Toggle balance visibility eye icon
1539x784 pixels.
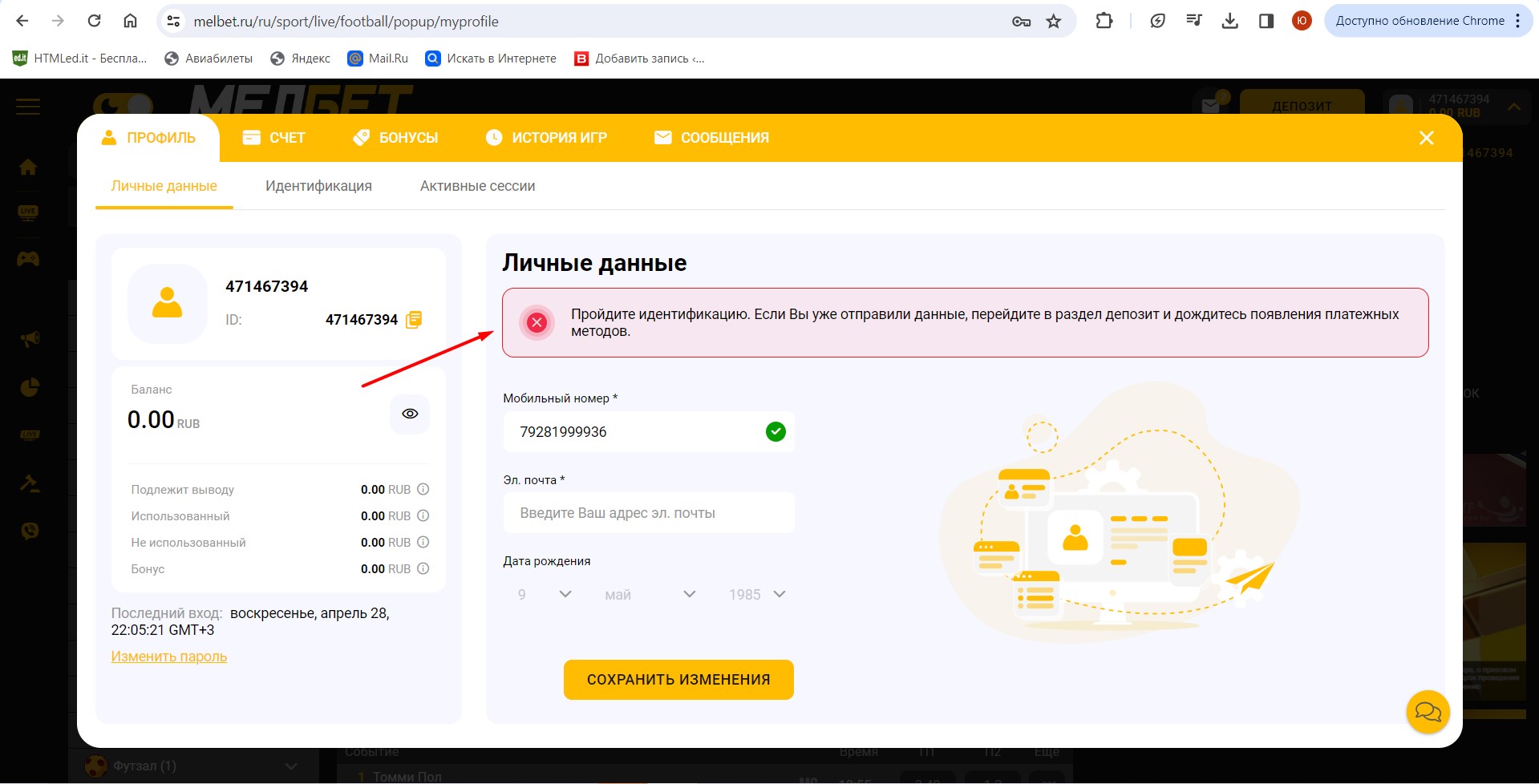click(410, 414)
